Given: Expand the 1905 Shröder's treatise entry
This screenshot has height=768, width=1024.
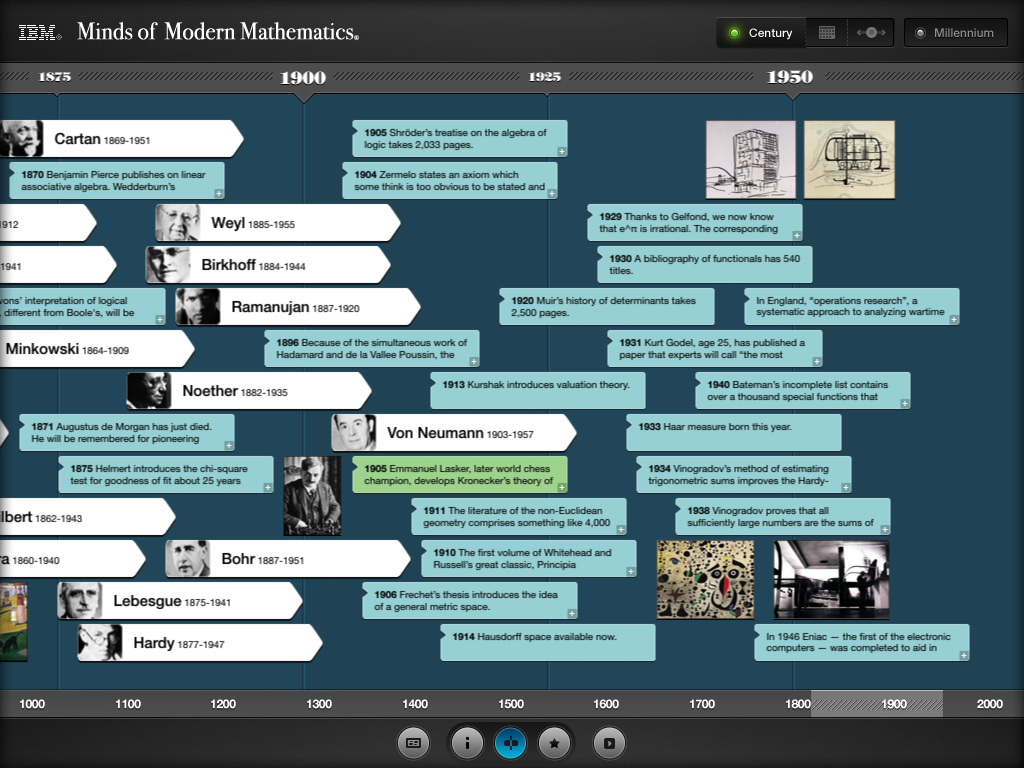Looking at the screenshot, I should click(562, 151).
